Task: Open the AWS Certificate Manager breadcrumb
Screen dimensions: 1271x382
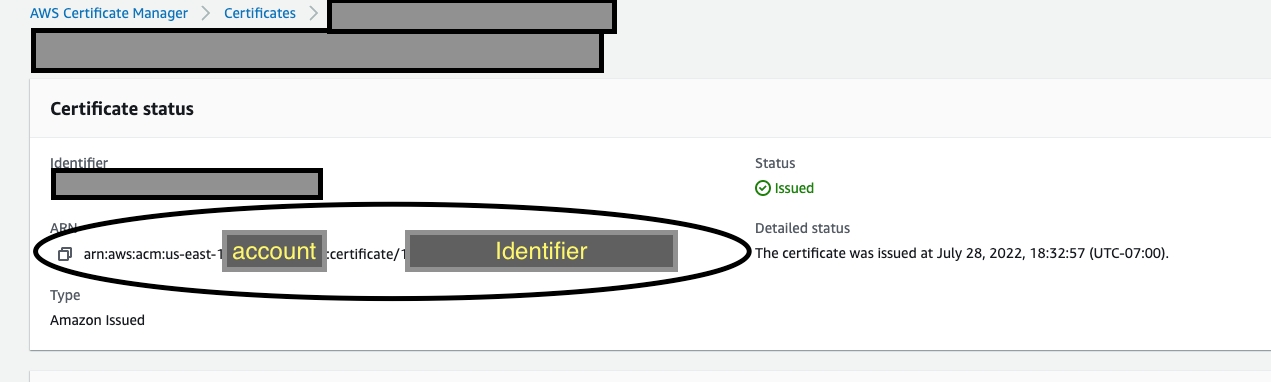Action: click(109, 14)
